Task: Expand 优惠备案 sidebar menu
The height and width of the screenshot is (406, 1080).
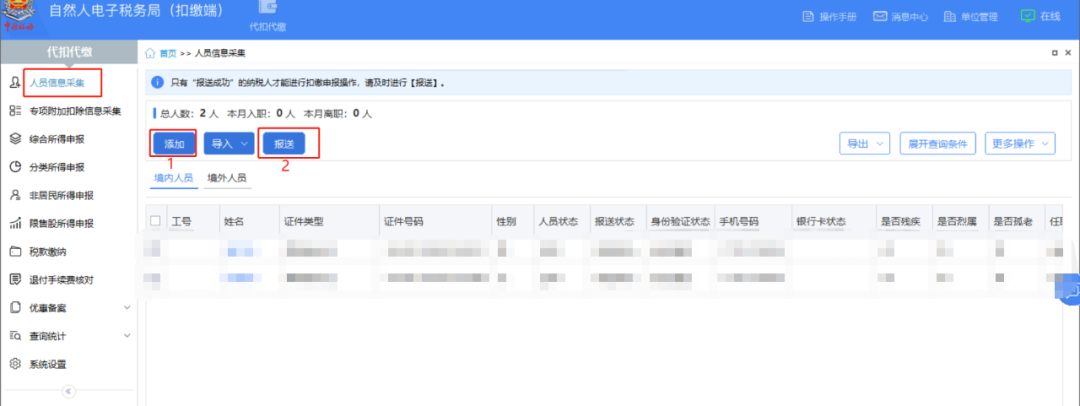Action: tap(69, 308)
